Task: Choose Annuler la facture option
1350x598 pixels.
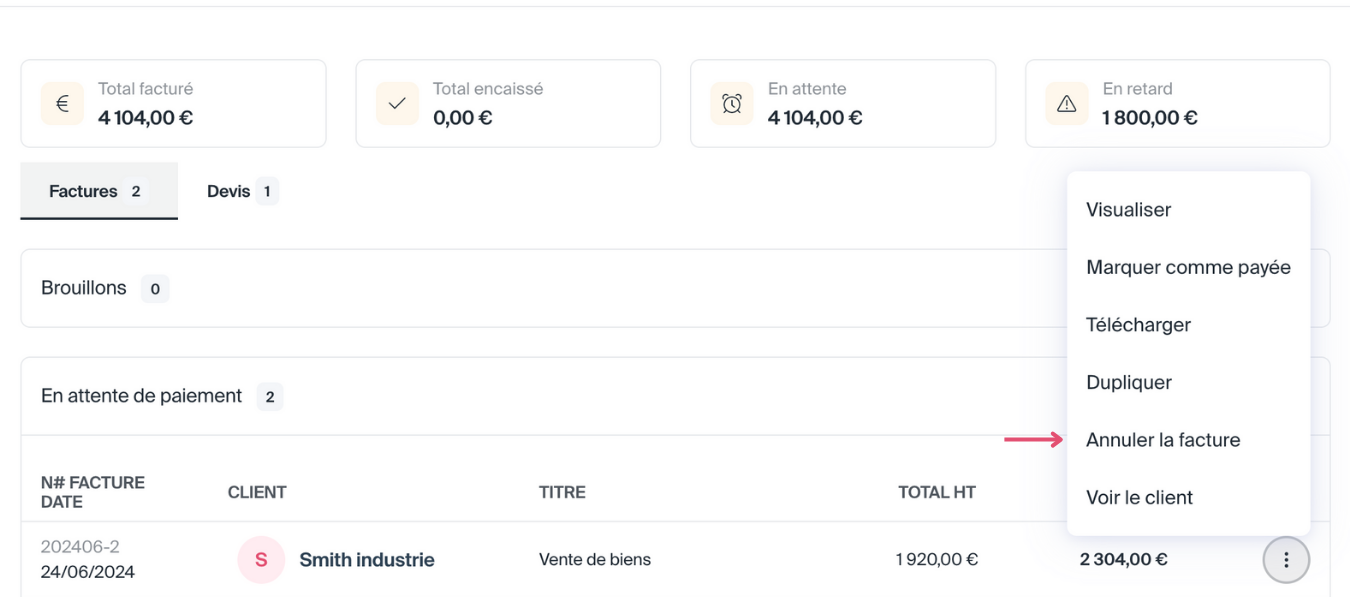Action: [1163, 440]
